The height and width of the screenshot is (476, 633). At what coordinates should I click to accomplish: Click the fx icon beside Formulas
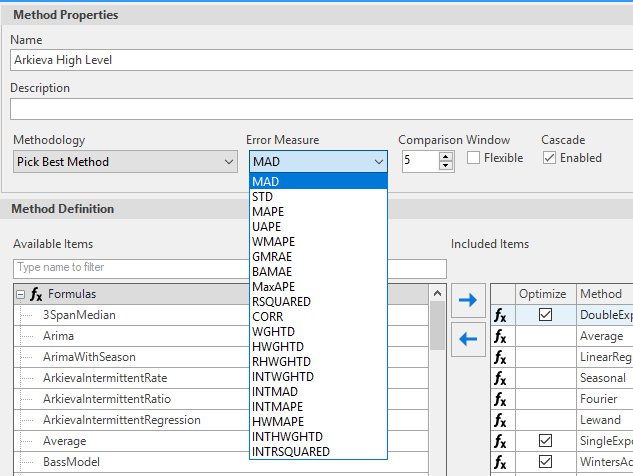tap(36, 294)
